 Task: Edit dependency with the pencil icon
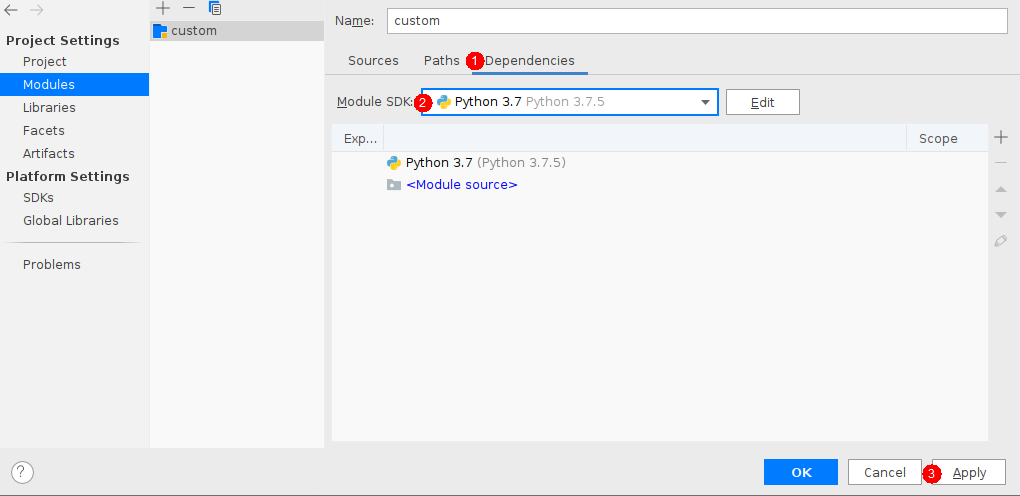(x=1001, y=241)
